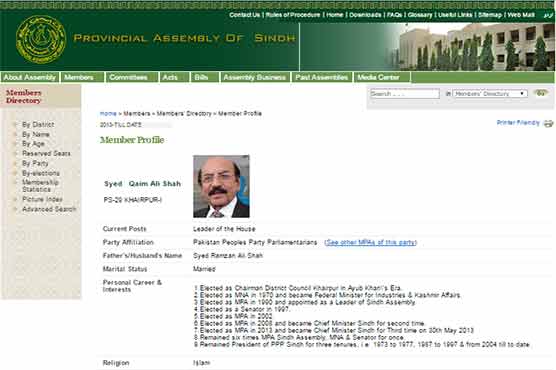The image size is (556, 370).
Task: Click the Provincial Assembly of Sindh banner title
Action: pyautogui.click(x=184, y=38)
